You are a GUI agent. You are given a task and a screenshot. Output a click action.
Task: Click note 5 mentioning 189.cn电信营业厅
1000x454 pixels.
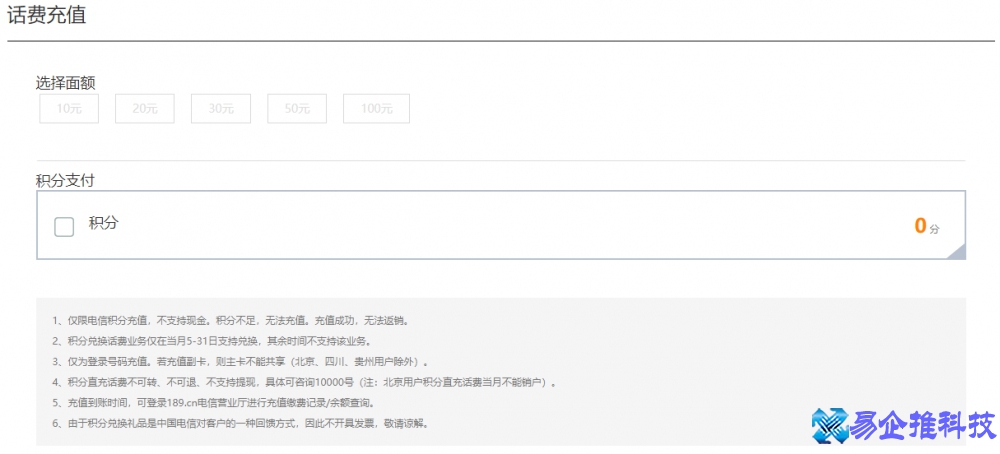pyautogui.click(x=214, y=403)
